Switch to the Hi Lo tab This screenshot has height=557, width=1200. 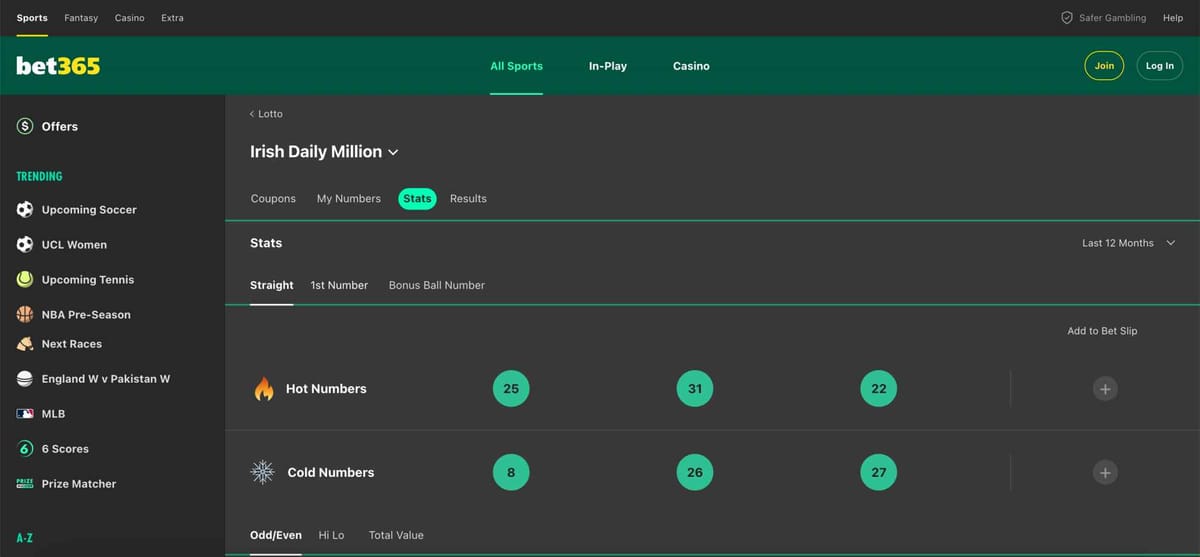coord(331,535)
